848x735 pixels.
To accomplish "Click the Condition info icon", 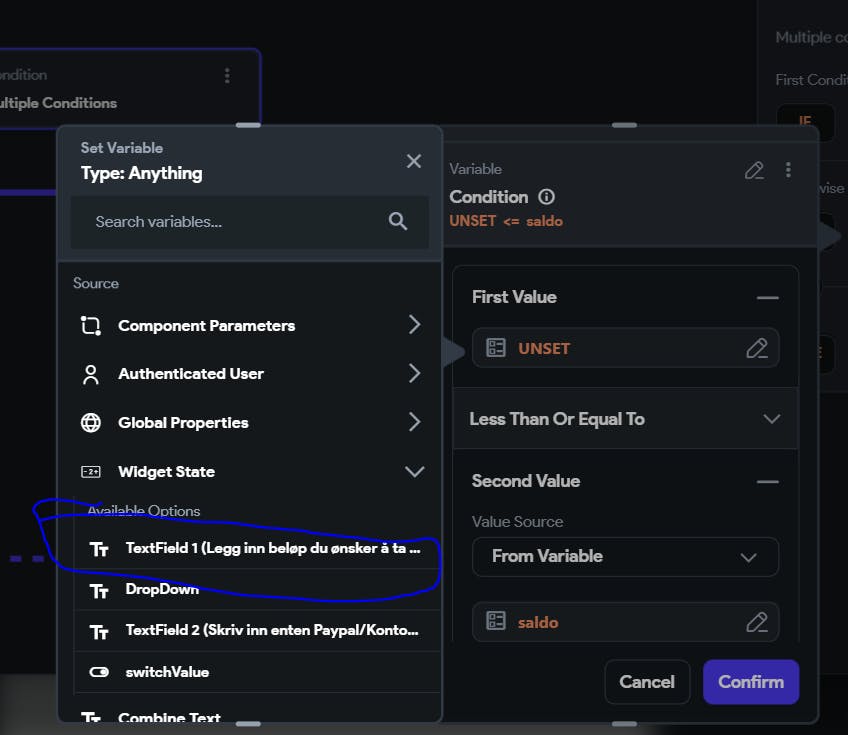I will click(x=546, y=197).
